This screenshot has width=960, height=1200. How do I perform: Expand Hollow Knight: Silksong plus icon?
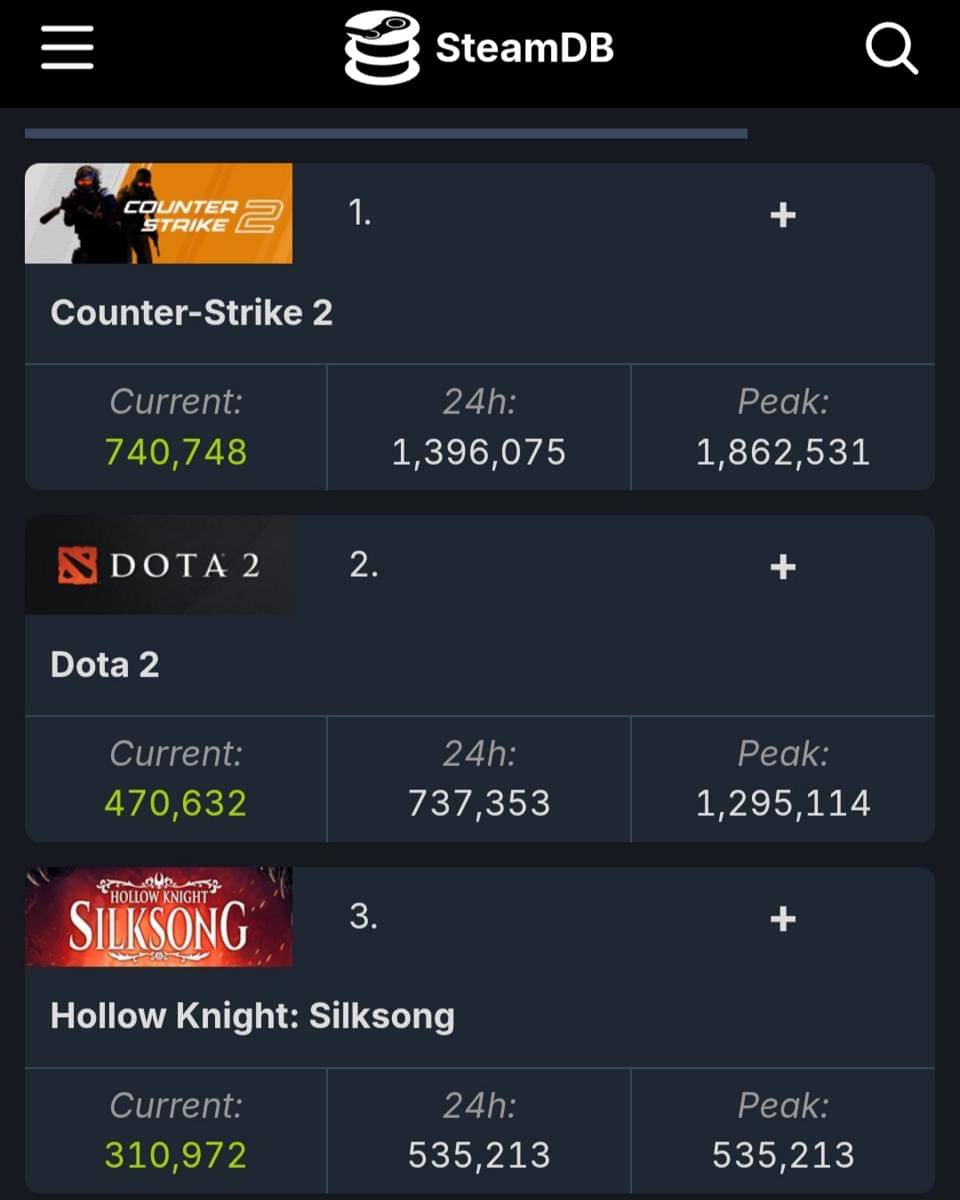coord(782,919)
